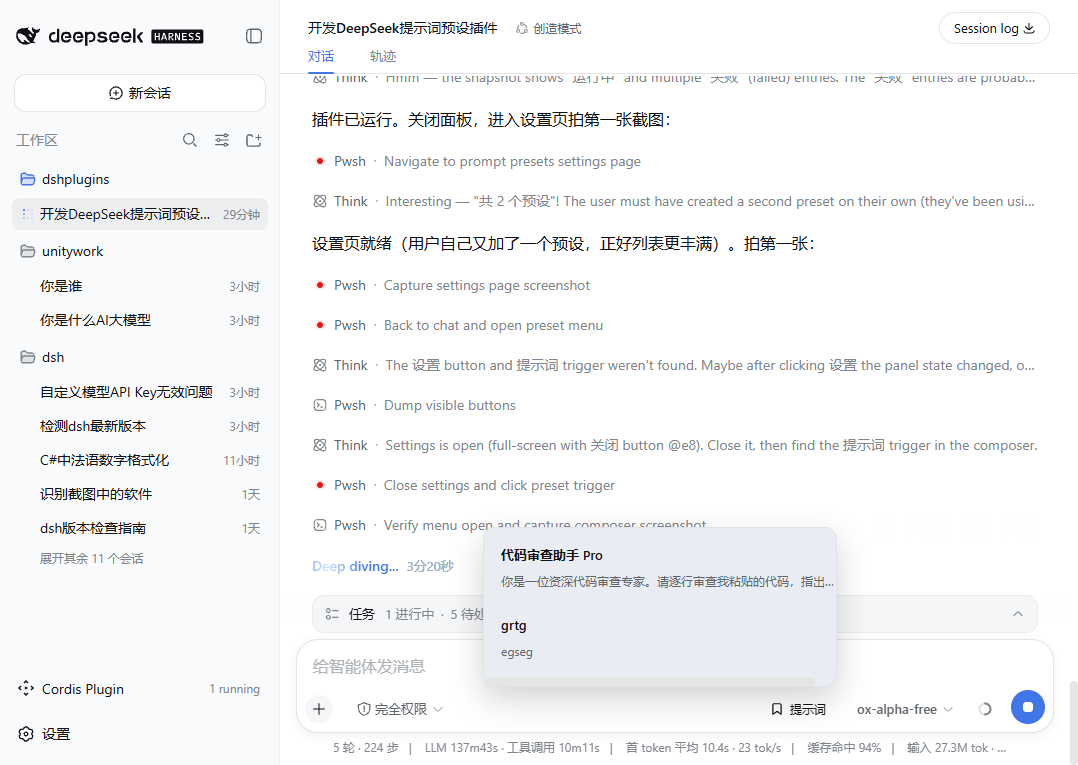The image size is (1078, 765).
Task: Click the add workspace folder icon
Action: tap(254, 140)
